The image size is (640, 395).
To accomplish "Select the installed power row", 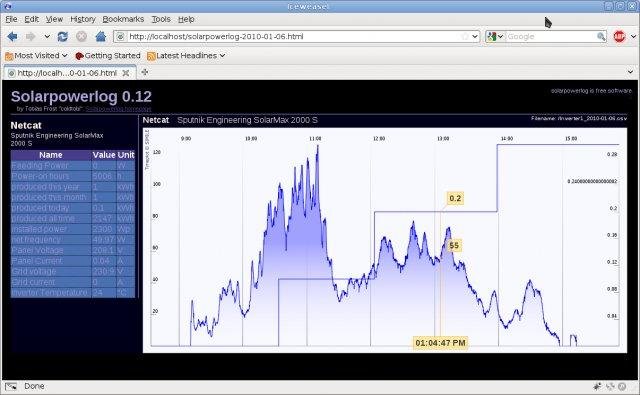I will click(x=73, y=229).
